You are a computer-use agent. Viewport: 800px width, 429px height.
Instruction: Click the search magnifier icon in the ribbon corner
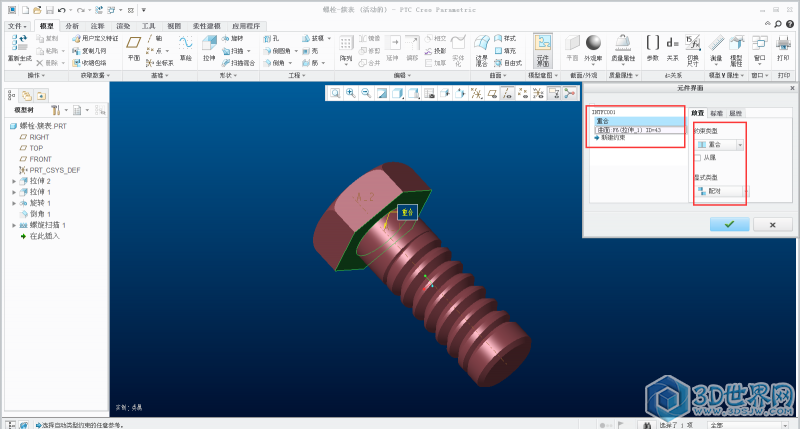coord(778,24)
